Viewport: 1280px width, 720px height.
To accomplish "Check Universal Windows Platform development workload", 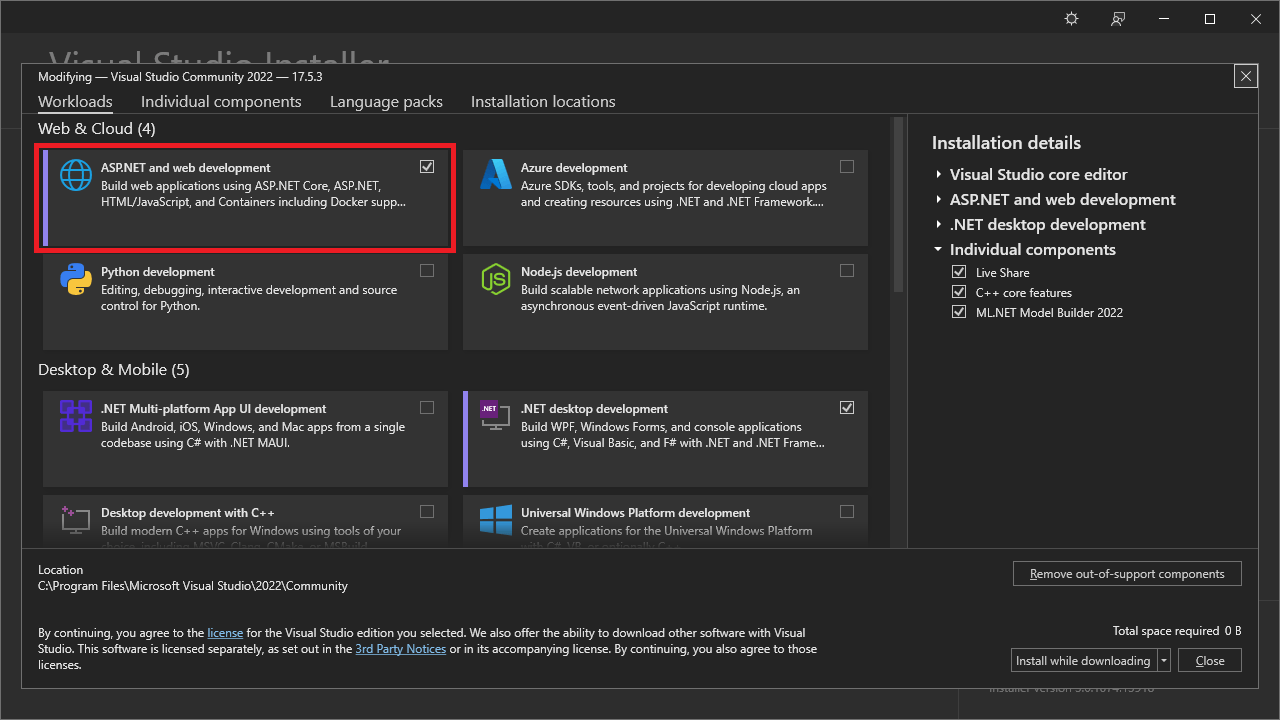I will 847,512.
